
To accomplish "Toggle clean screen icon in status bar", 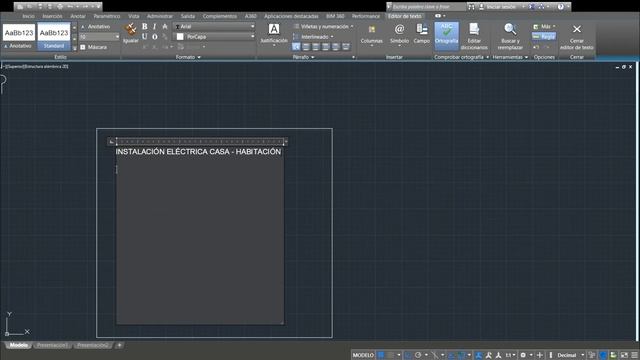I will click(x=624, y=355).
